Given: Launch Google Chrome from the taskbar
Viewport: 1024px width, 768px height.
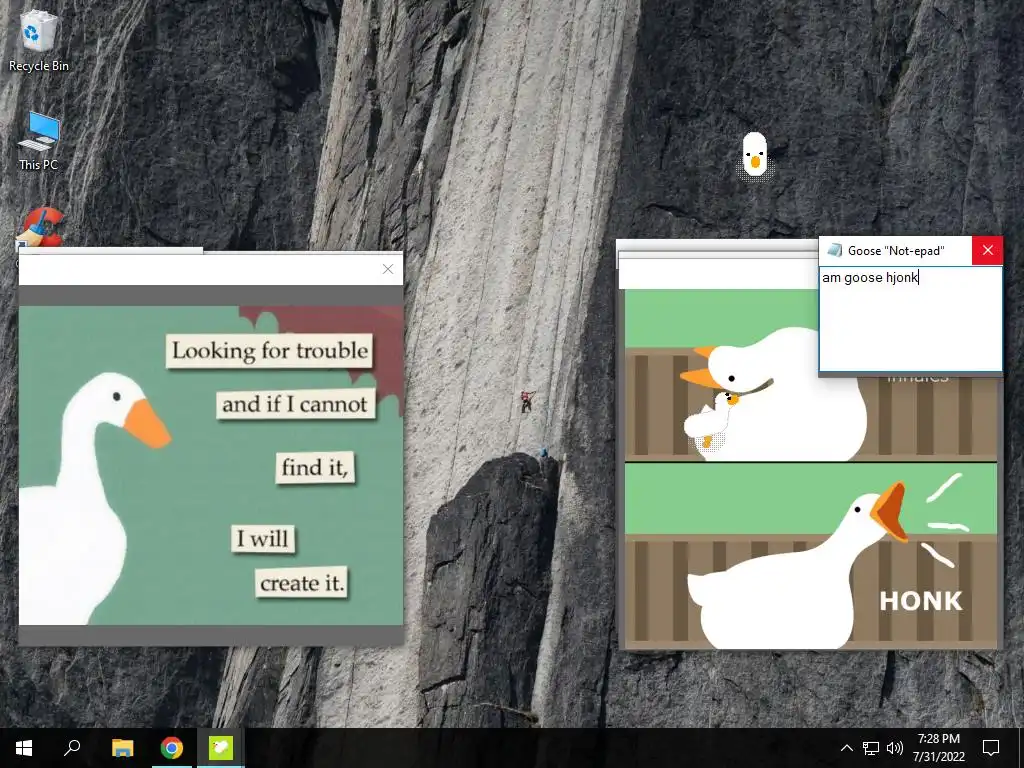Looking at the screenshot, I should pos(172,748).
